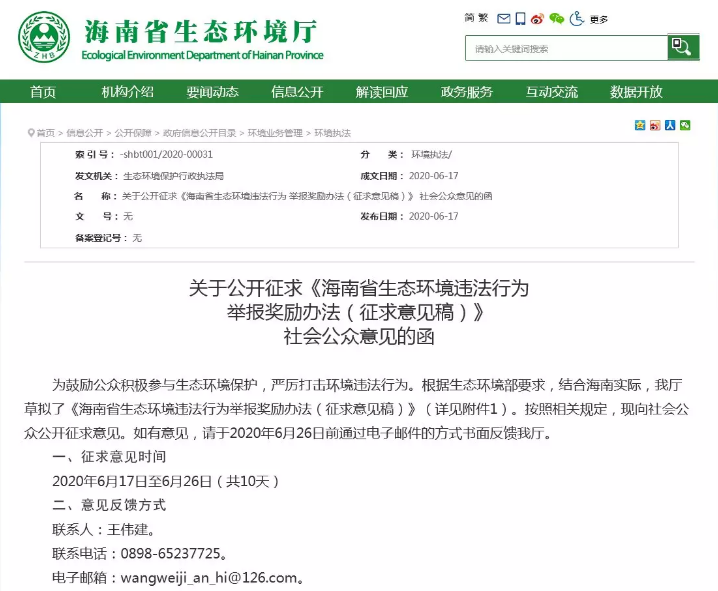The height and width of the screenshot is (591, 718).
Task: Expand the 更多 more options
Action: 599,19
